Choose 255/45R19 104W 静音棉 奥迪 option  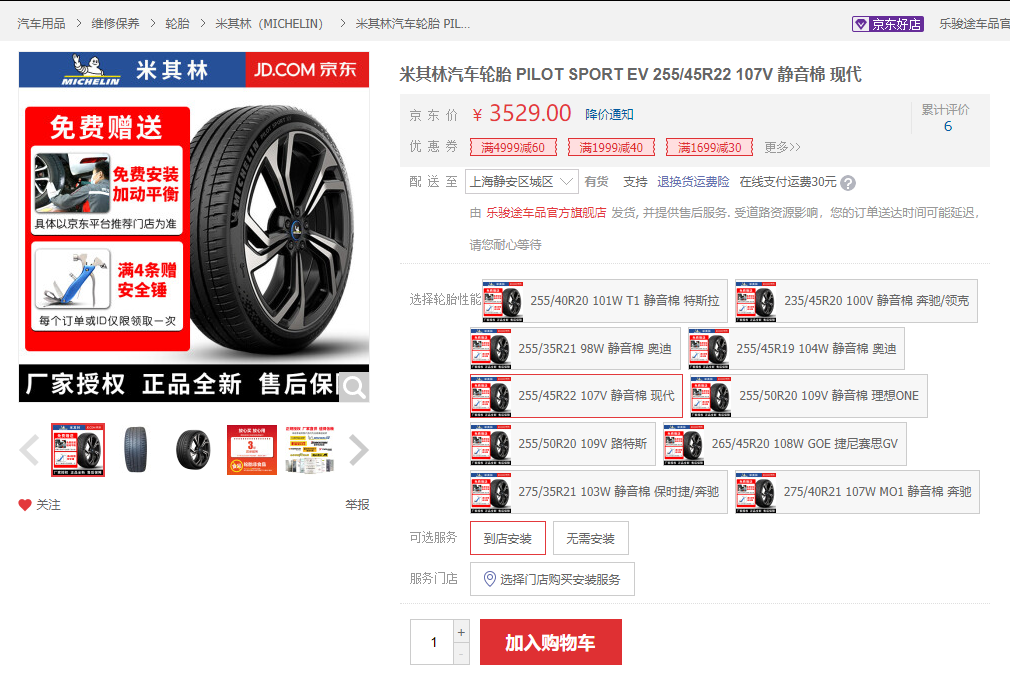(x=796, y=349)
